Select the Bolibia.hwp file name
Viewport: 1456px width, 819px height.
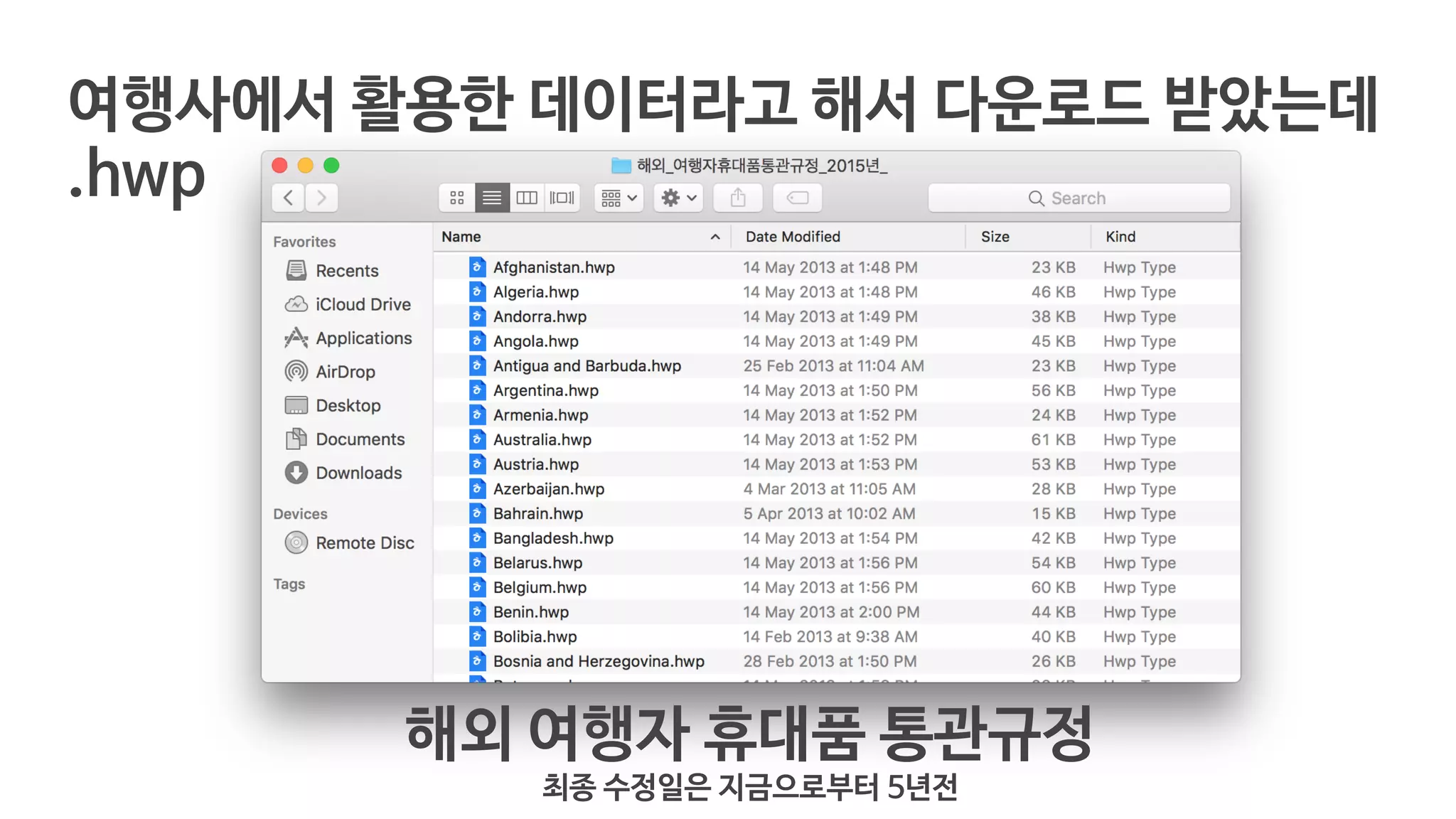(535, 637)
